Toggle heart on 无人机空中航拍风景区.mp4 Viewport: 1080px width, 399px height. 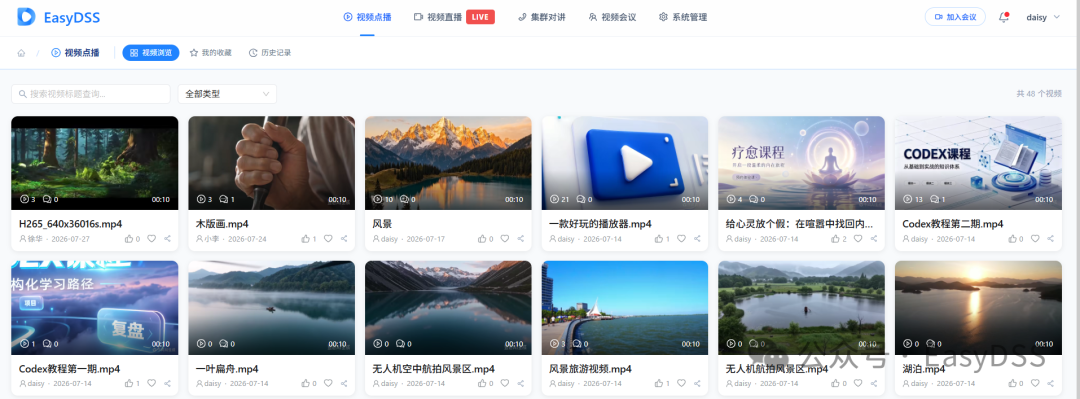click(x=505, y=383)
